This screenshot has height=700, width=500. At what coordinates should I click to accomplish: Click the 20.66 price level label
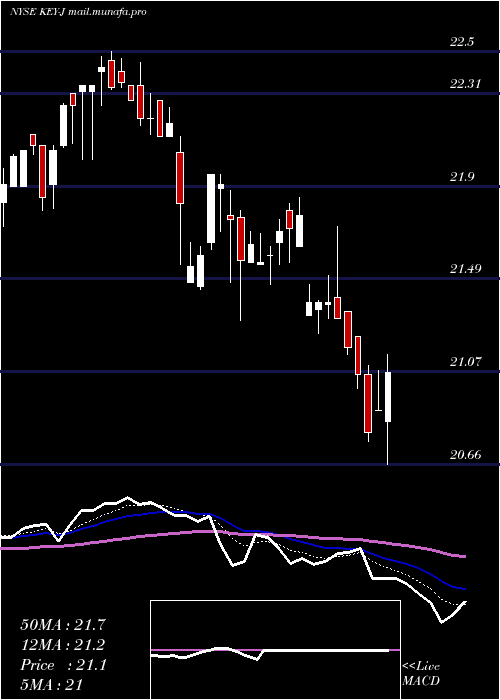(466, 455)
